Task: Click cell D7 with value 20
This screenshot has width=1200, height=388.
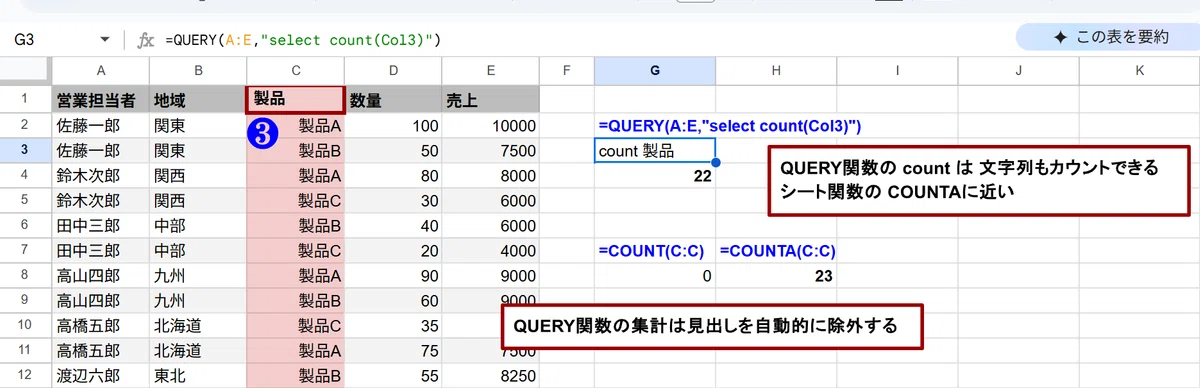Action: pos(393,251)
